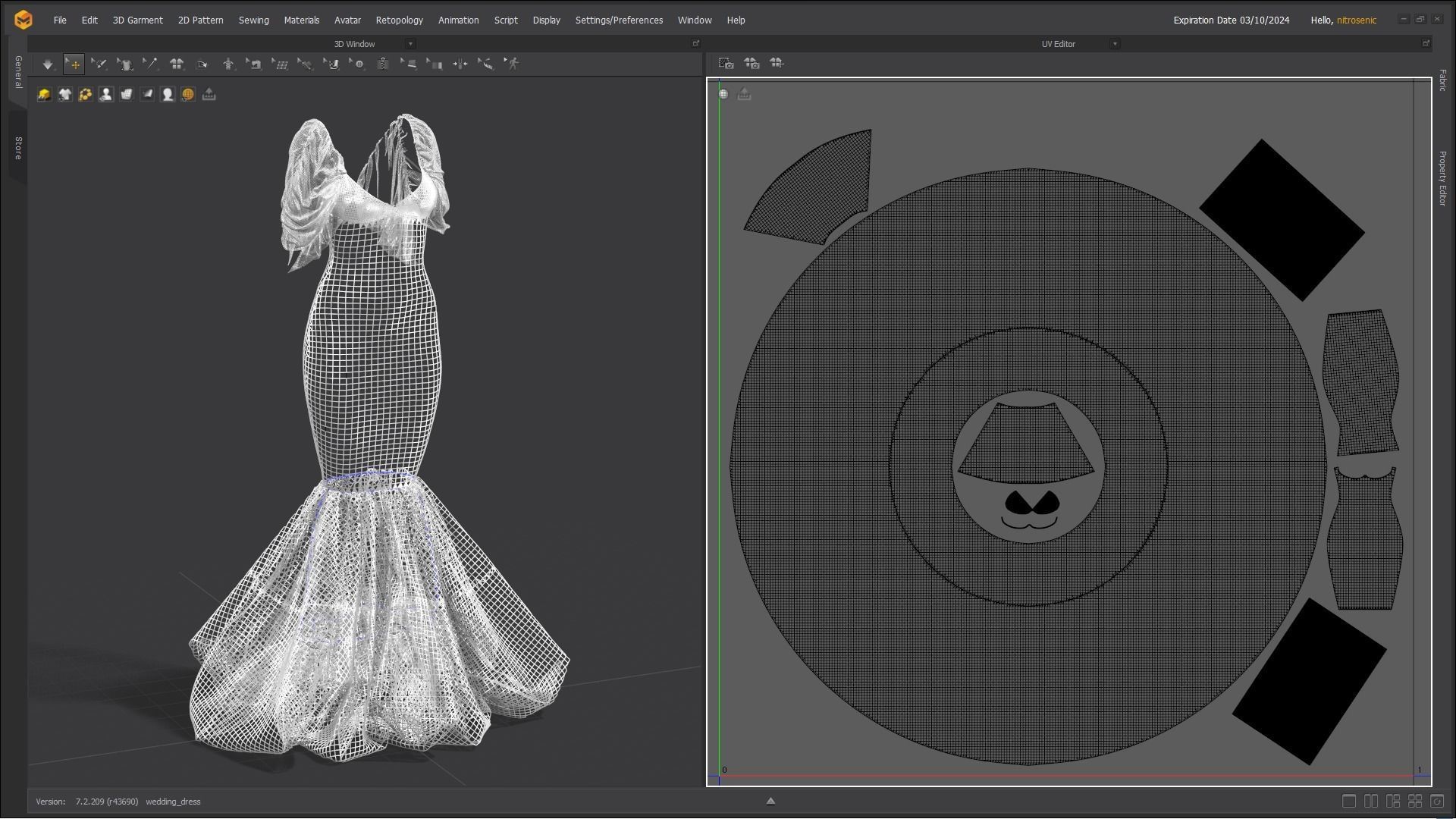Viewport: 1456px width, 819px height.
Task: Open the Store side tab
Action: [x=18, y=149]
